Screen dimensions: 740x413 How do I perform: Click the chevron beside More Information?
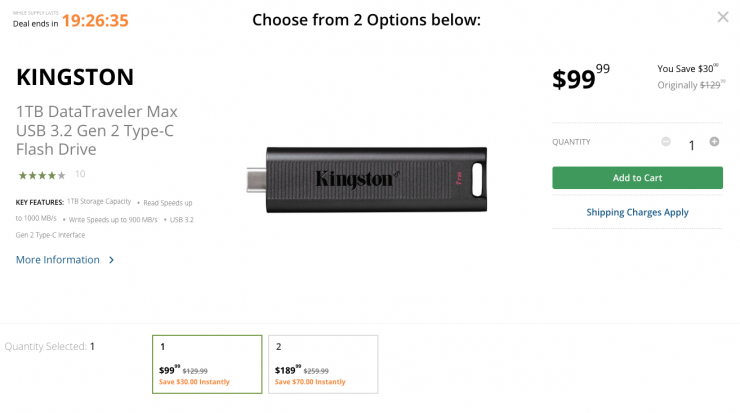pos(111,260)
